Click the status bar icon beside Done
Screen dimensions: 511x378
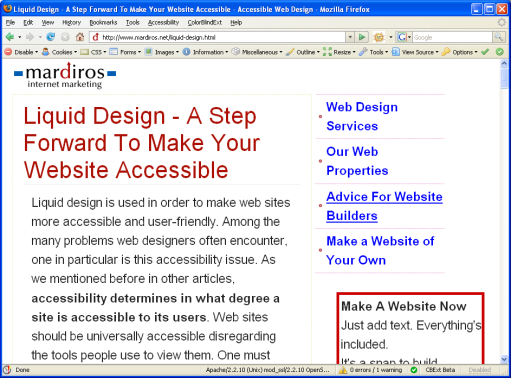click(7, 370)
